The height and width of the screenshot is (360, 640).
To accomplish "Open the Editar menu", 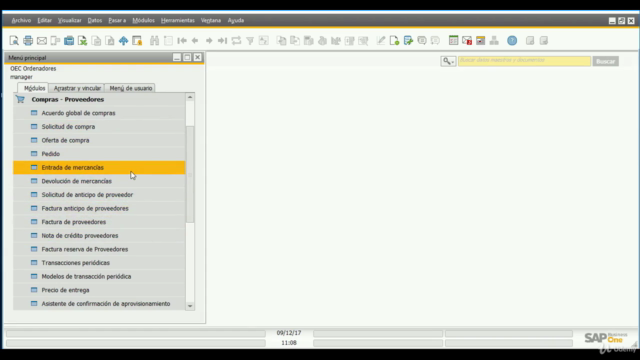I will pyautogui.click(x=44, y=20).
